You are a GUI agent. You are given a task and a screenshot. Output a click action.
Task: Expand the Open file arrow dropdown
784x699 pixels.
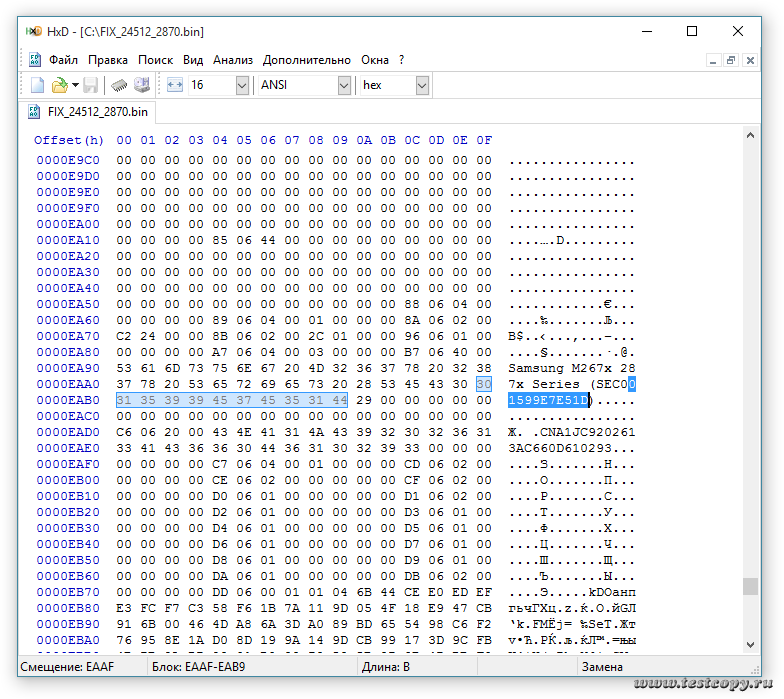[x=75, y=86]
